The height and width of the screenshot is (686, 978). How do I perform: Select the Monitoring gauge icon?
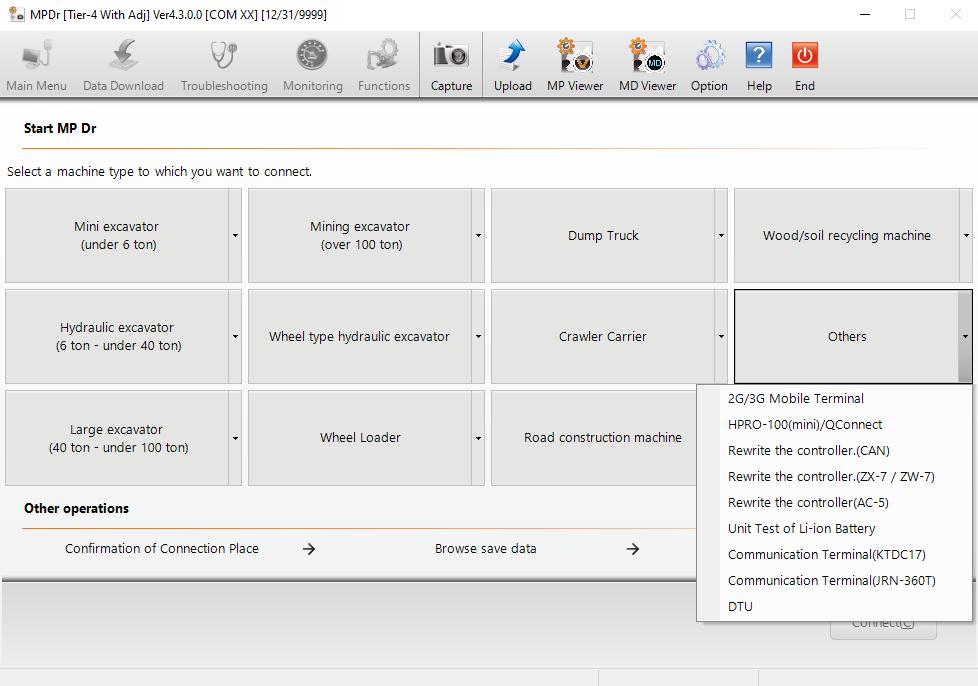[312, 55]
